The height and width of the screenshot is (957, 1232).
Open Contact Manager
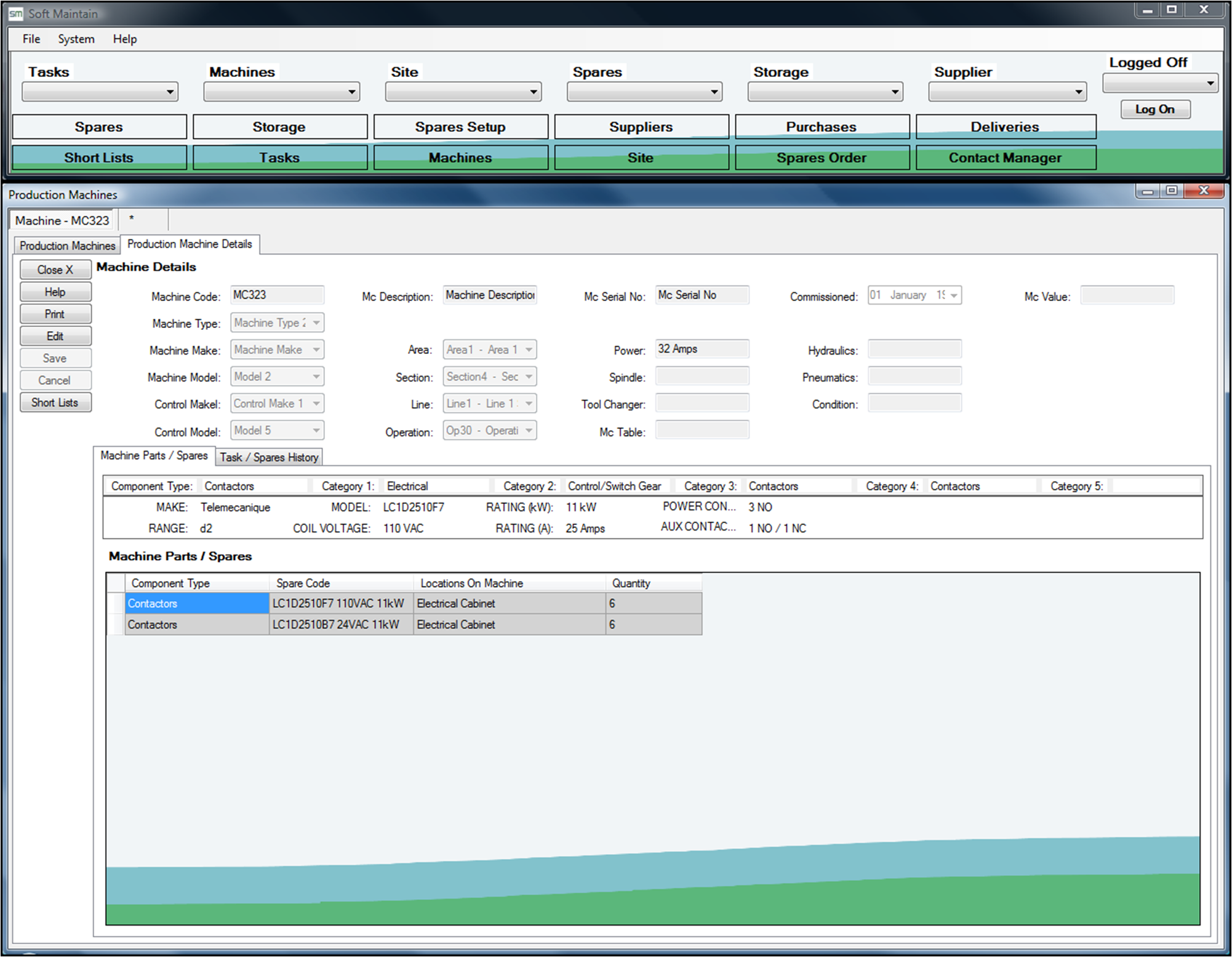[1006, 158]
